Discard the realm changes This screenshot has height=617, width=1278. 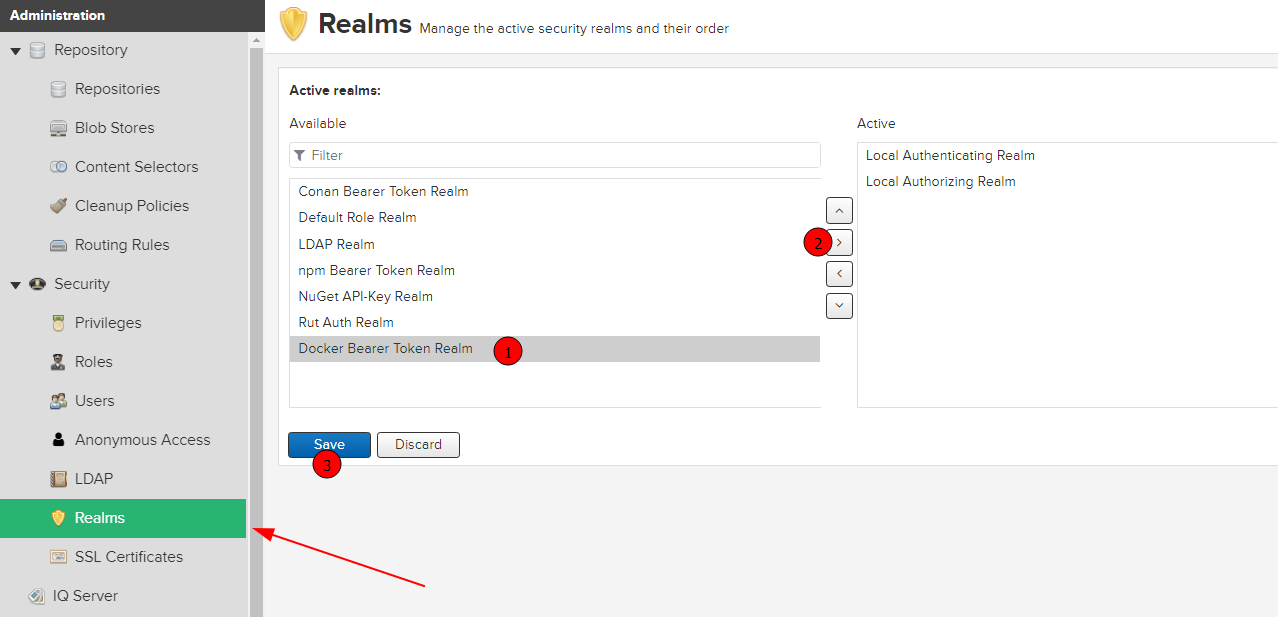point(418,445)
